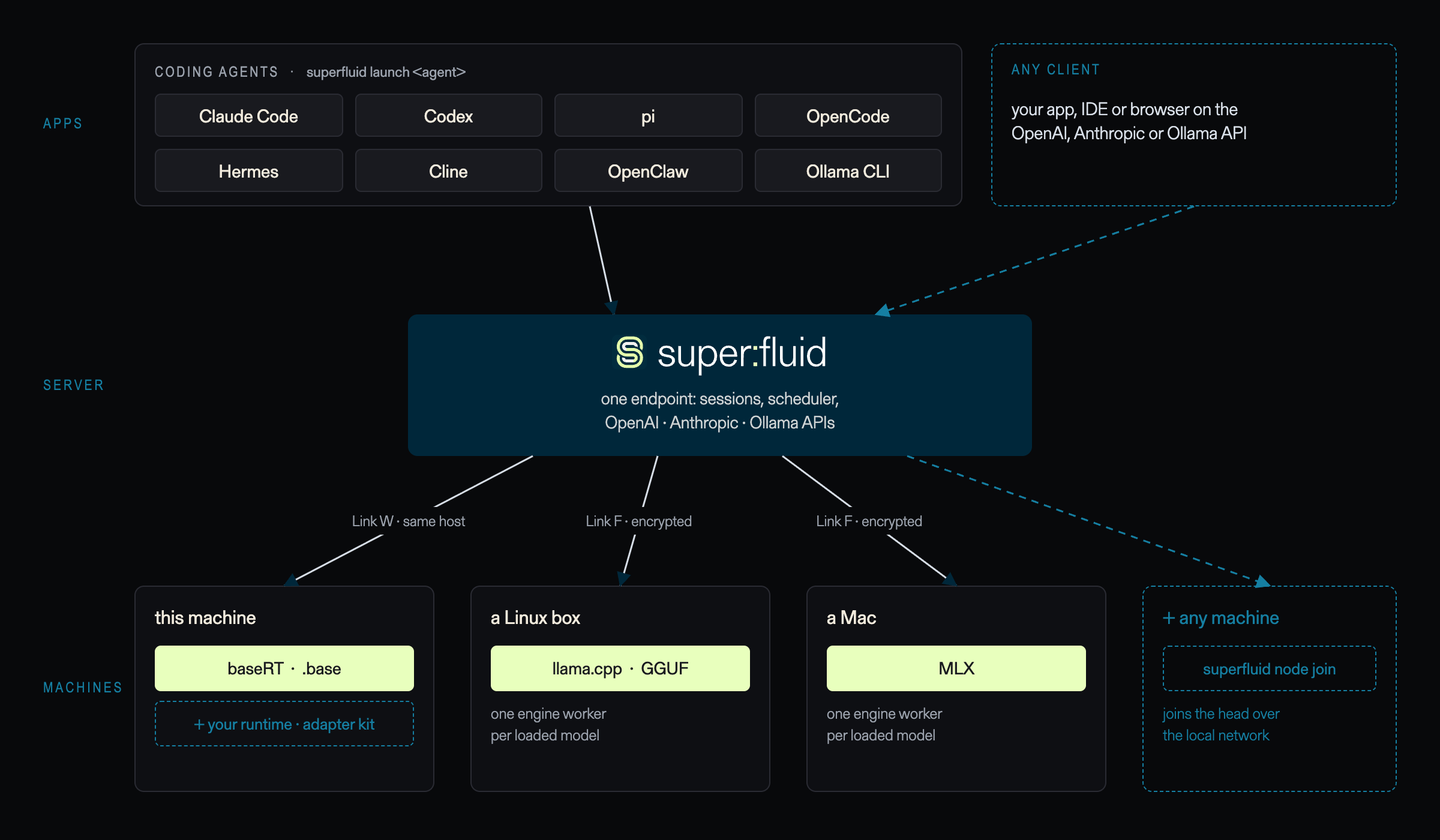
Task: Click the pi agent box
Action: (648, 115)
